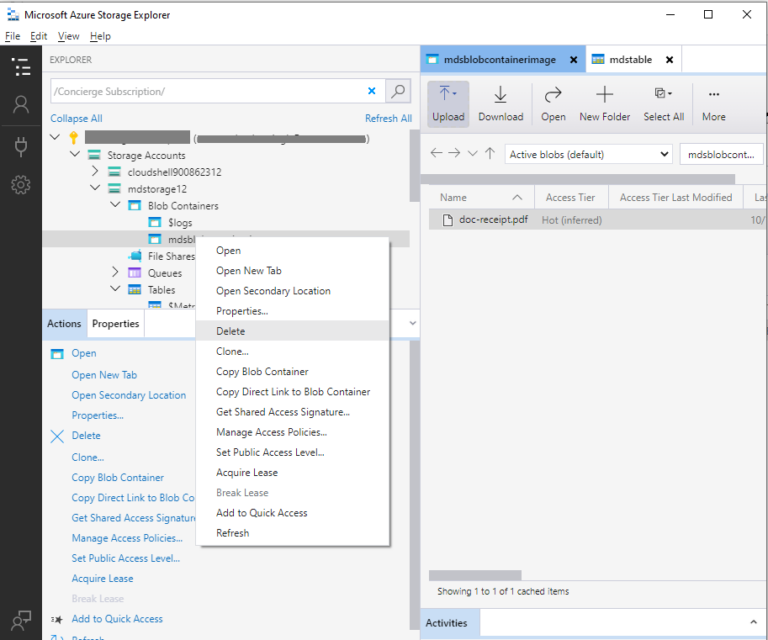Choose Refresh in the context menu
This screenshot has height=640, width=768.
[x=292, y=533]
